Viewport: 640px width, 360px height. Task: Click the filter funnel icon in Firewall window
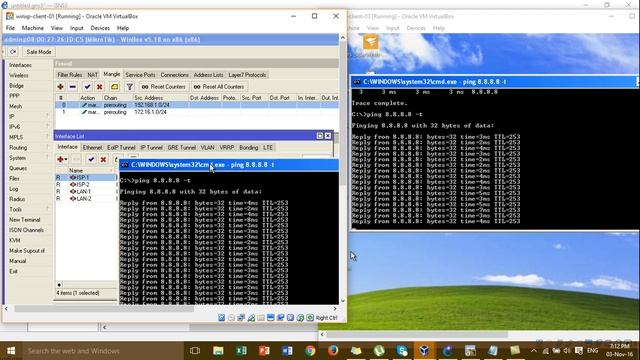pyautogui.click(x=129, y=87)
